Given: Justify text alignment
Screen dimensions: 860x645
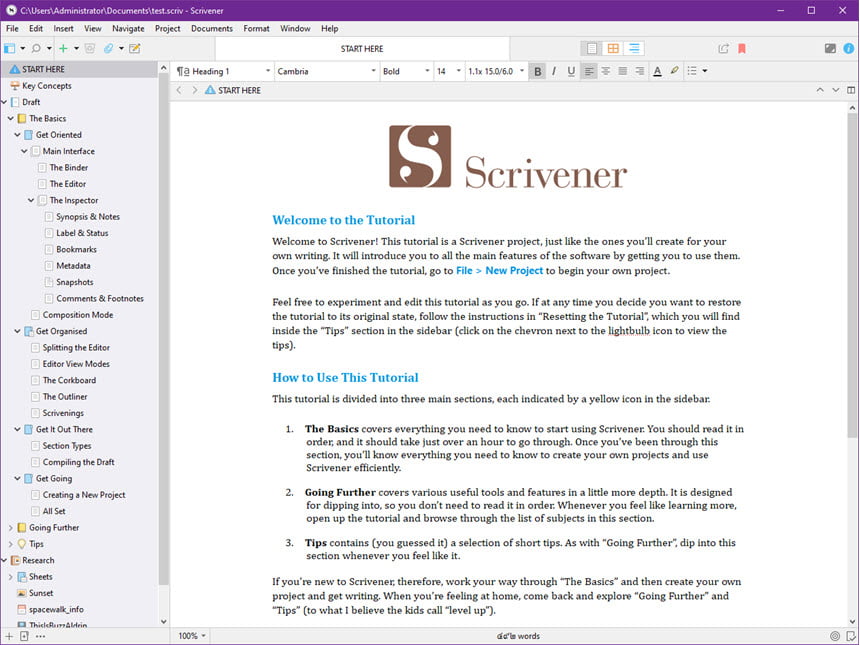Looking at the screenshot, I should [623, 71].
